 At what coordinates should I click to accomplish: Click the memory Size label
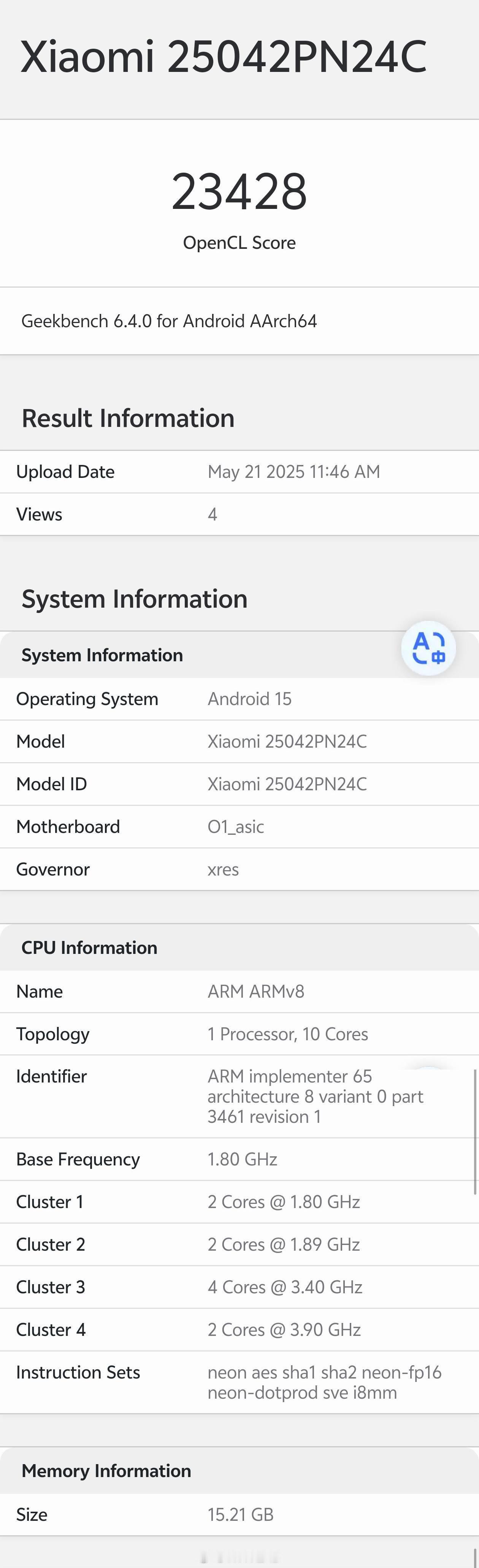click(32, 1514)
